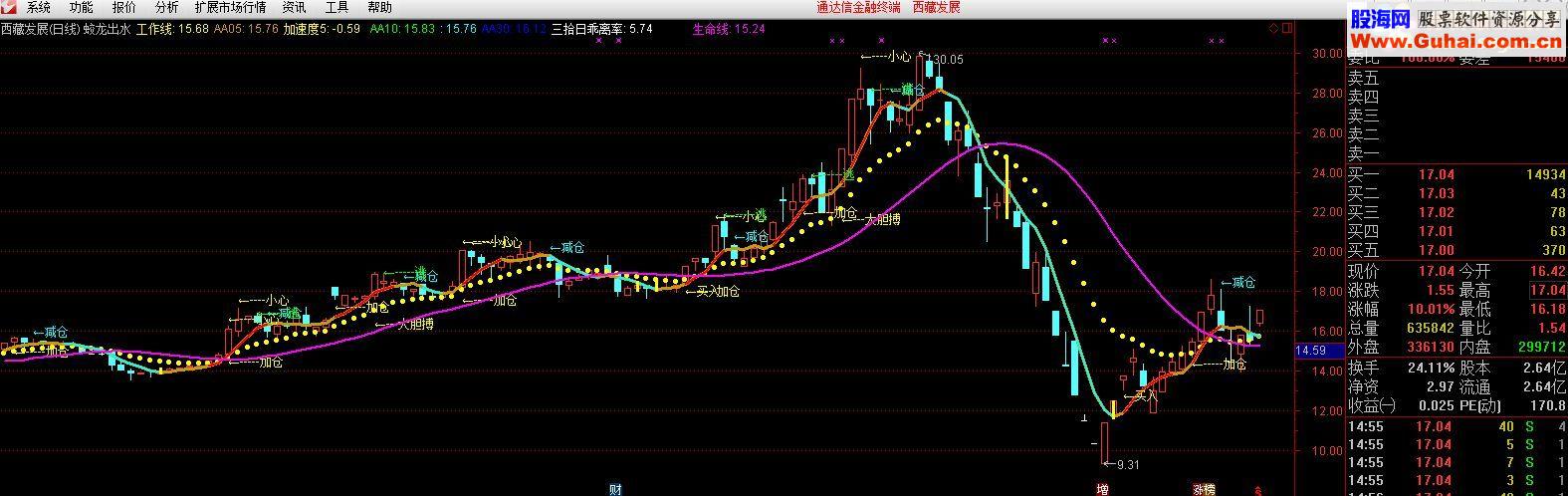Click the 买五 price 17.00
1568x496 pixels.
point(1436,250)
